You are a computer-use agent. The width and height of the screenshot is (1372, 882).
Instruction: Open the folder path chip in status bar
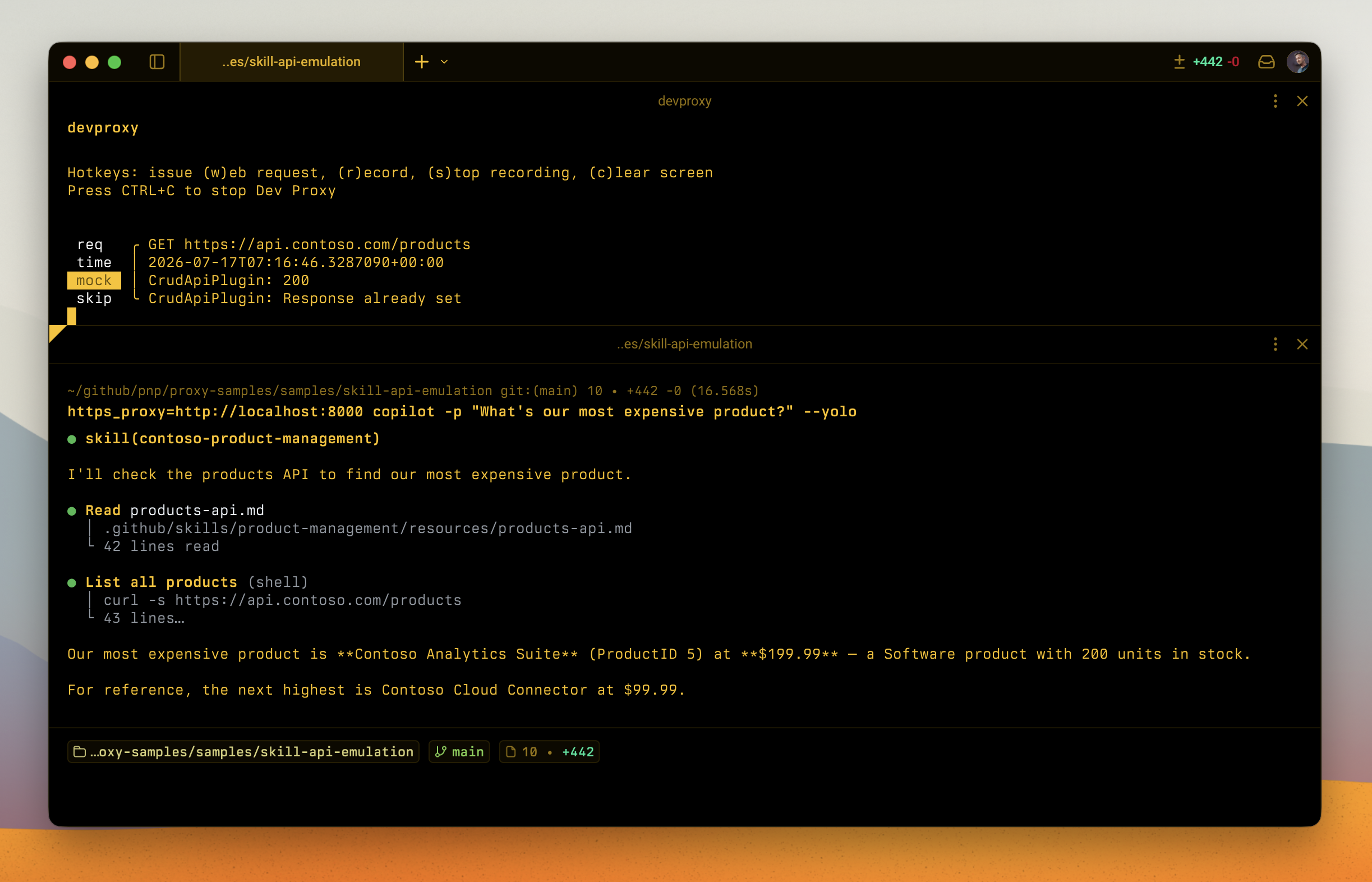click(x=243, y=752)
